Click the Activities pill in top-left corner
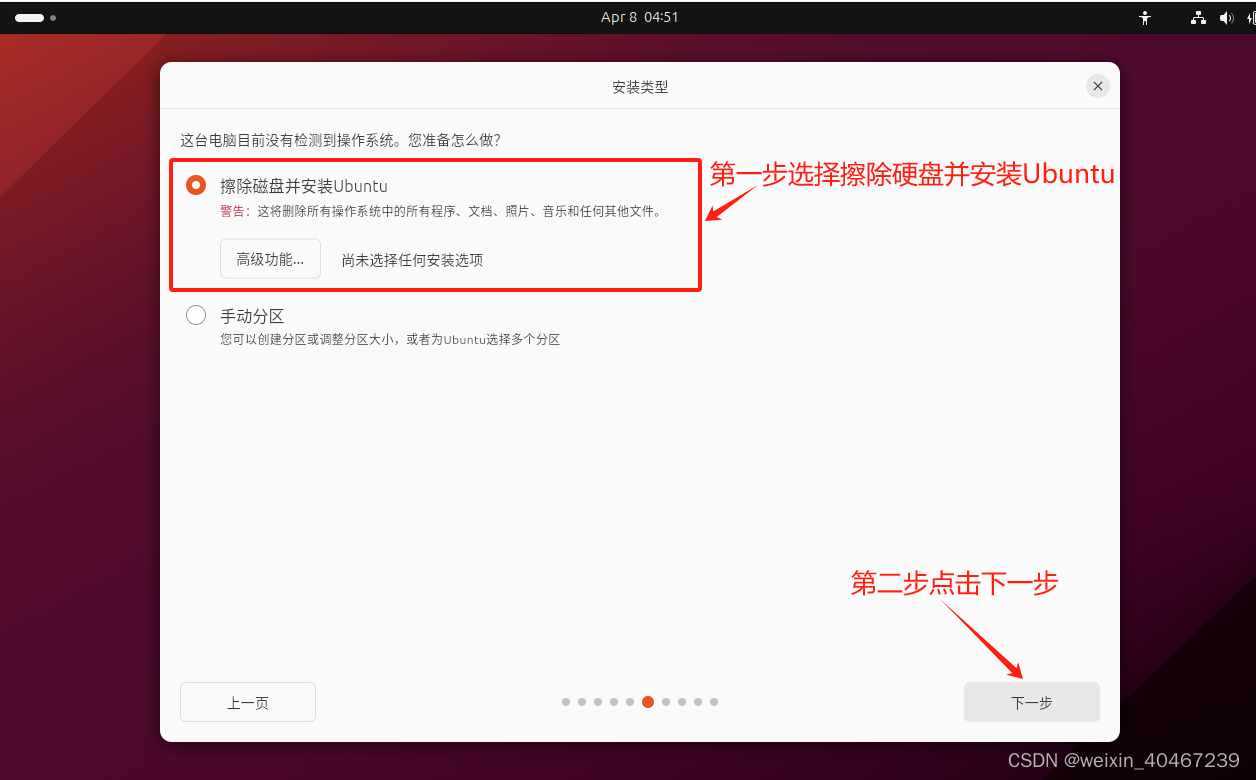The image size is (1256, 780). pos(35,18)
